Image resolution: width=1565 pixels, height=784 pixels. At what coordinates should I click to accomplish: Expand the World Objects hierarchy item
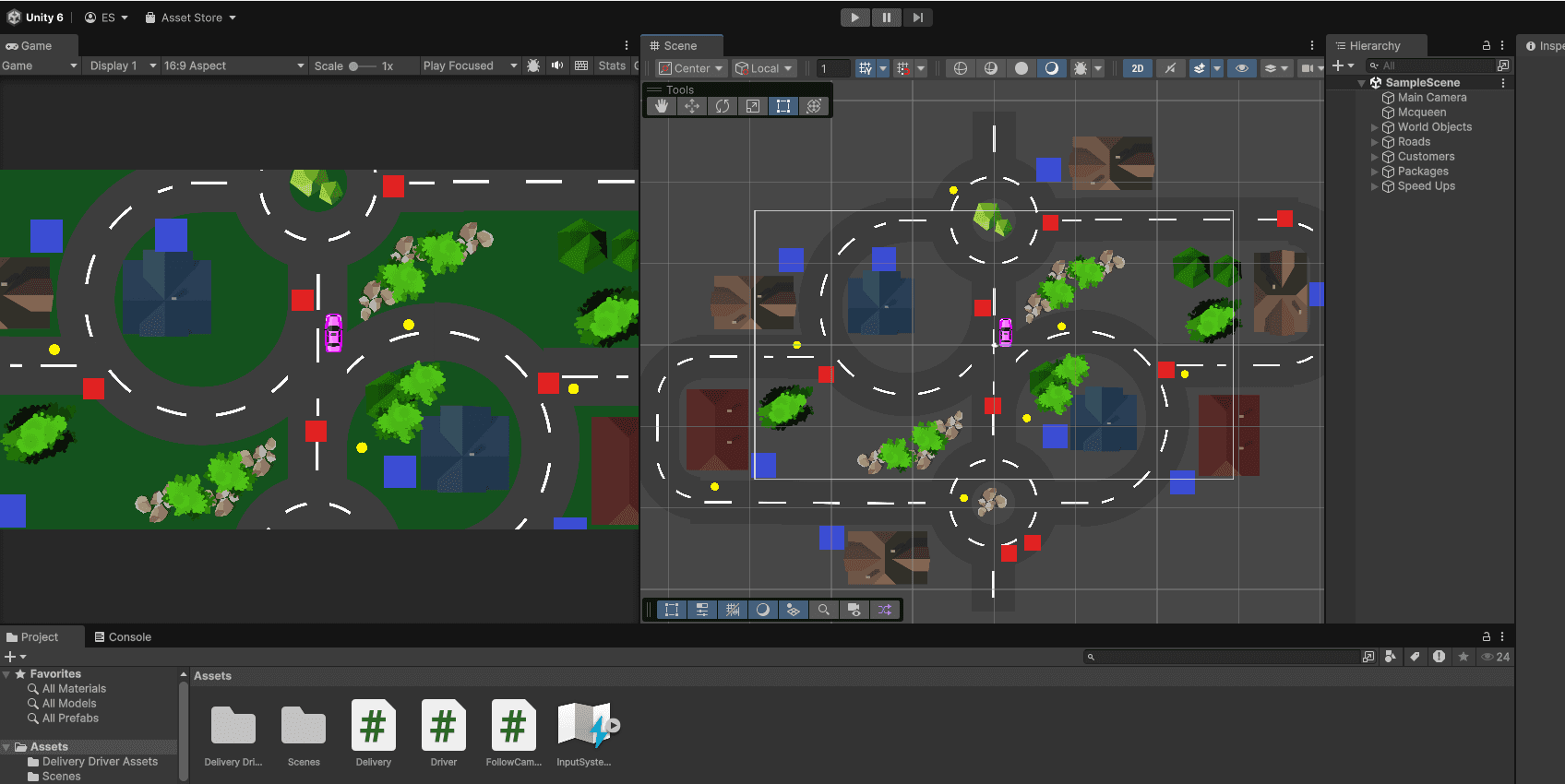point(1374,127)
